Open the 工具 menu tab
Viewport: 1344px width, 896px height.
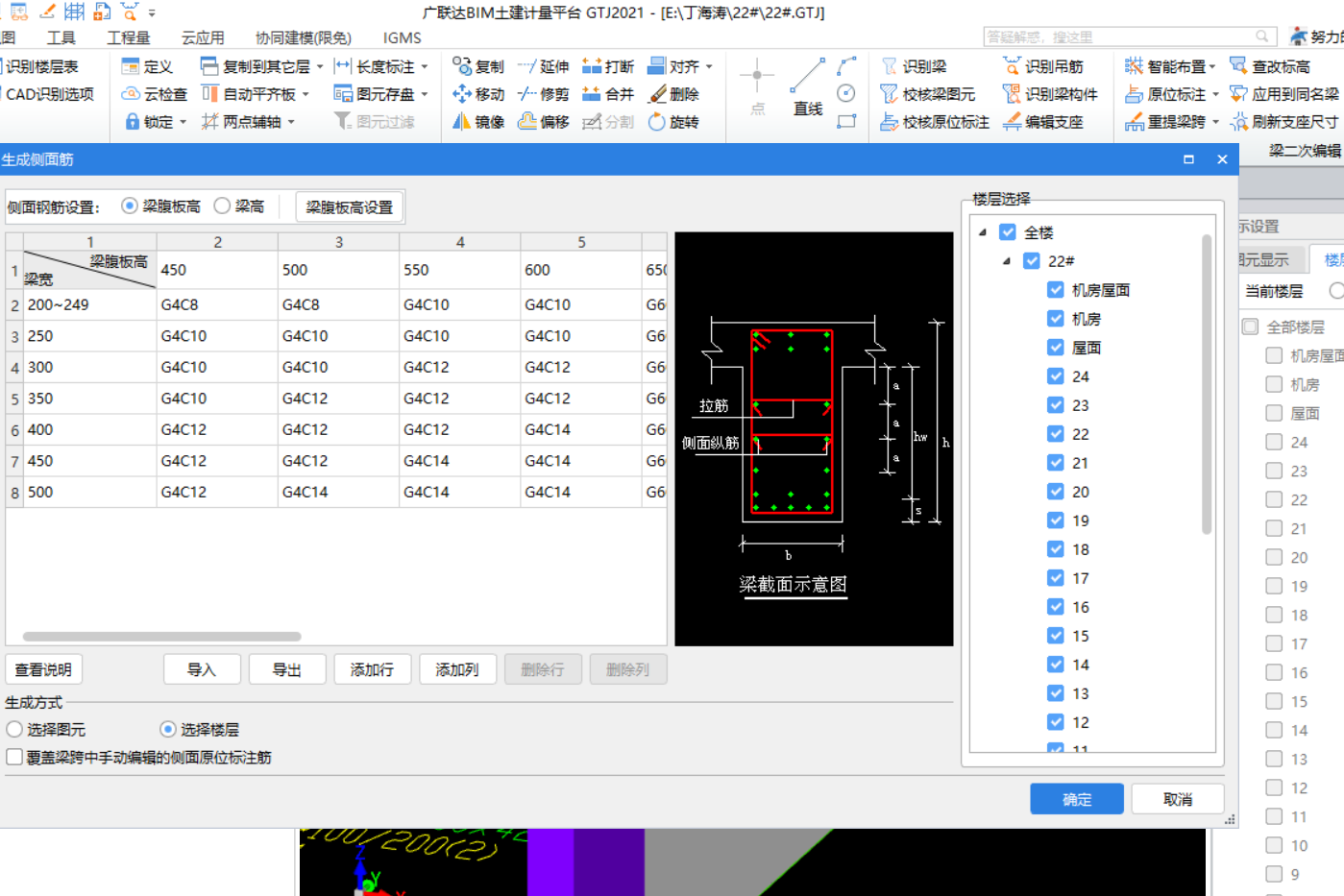pyautogui.click(x=61, y=37)
